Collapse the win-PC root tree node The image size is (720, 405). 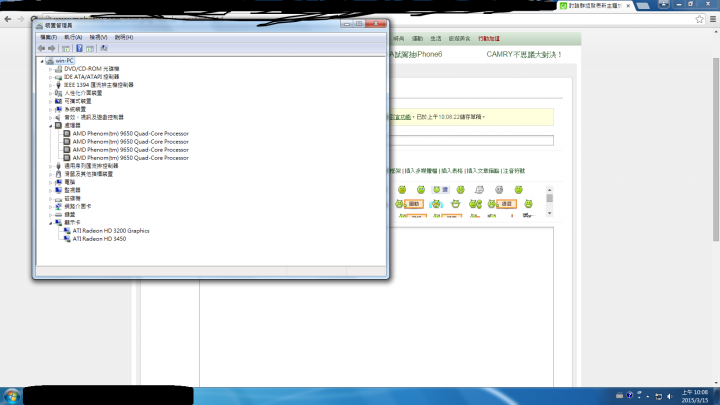tap(42, 61)
